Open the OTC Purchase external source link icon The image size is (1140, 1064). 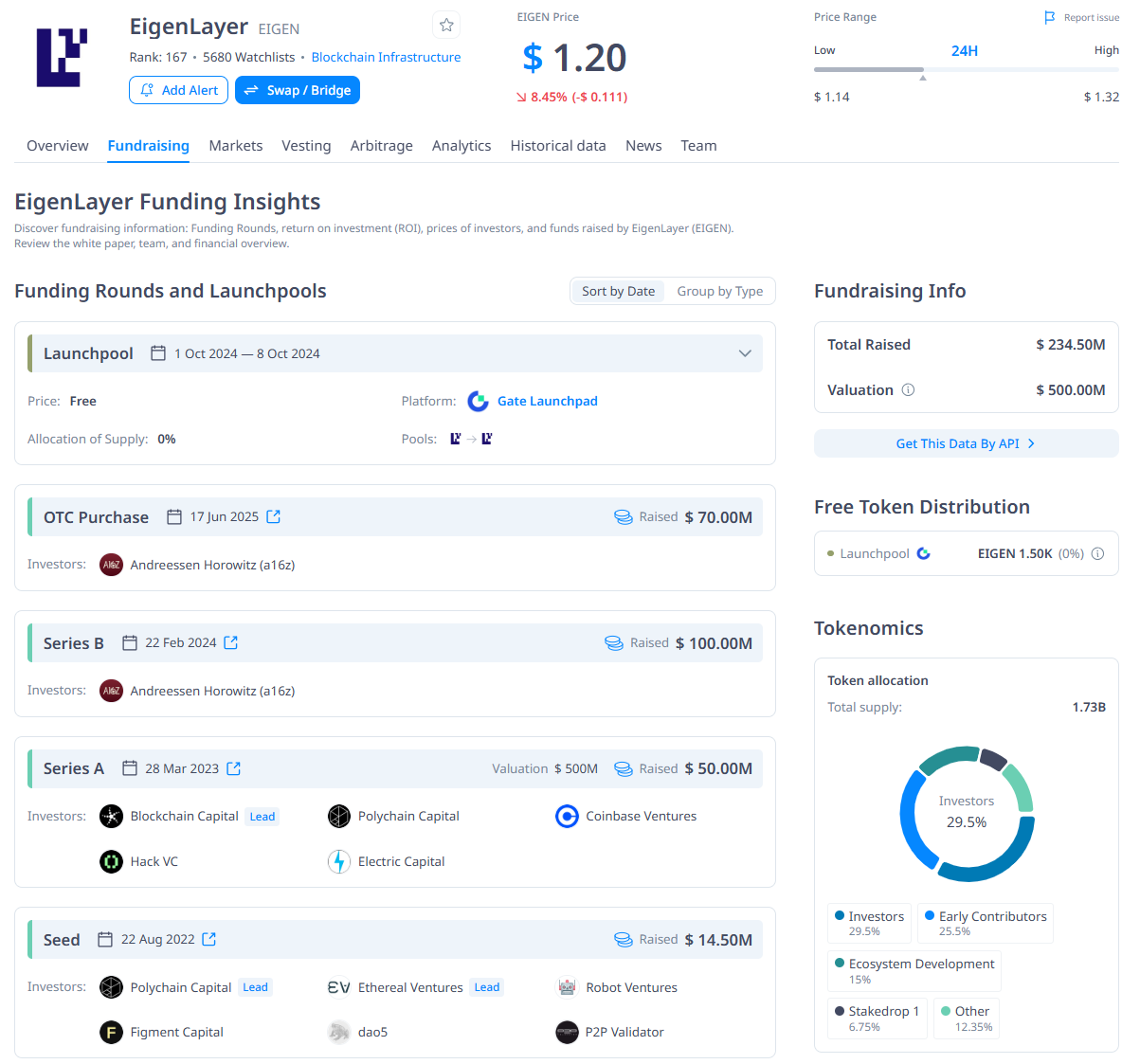274,516
